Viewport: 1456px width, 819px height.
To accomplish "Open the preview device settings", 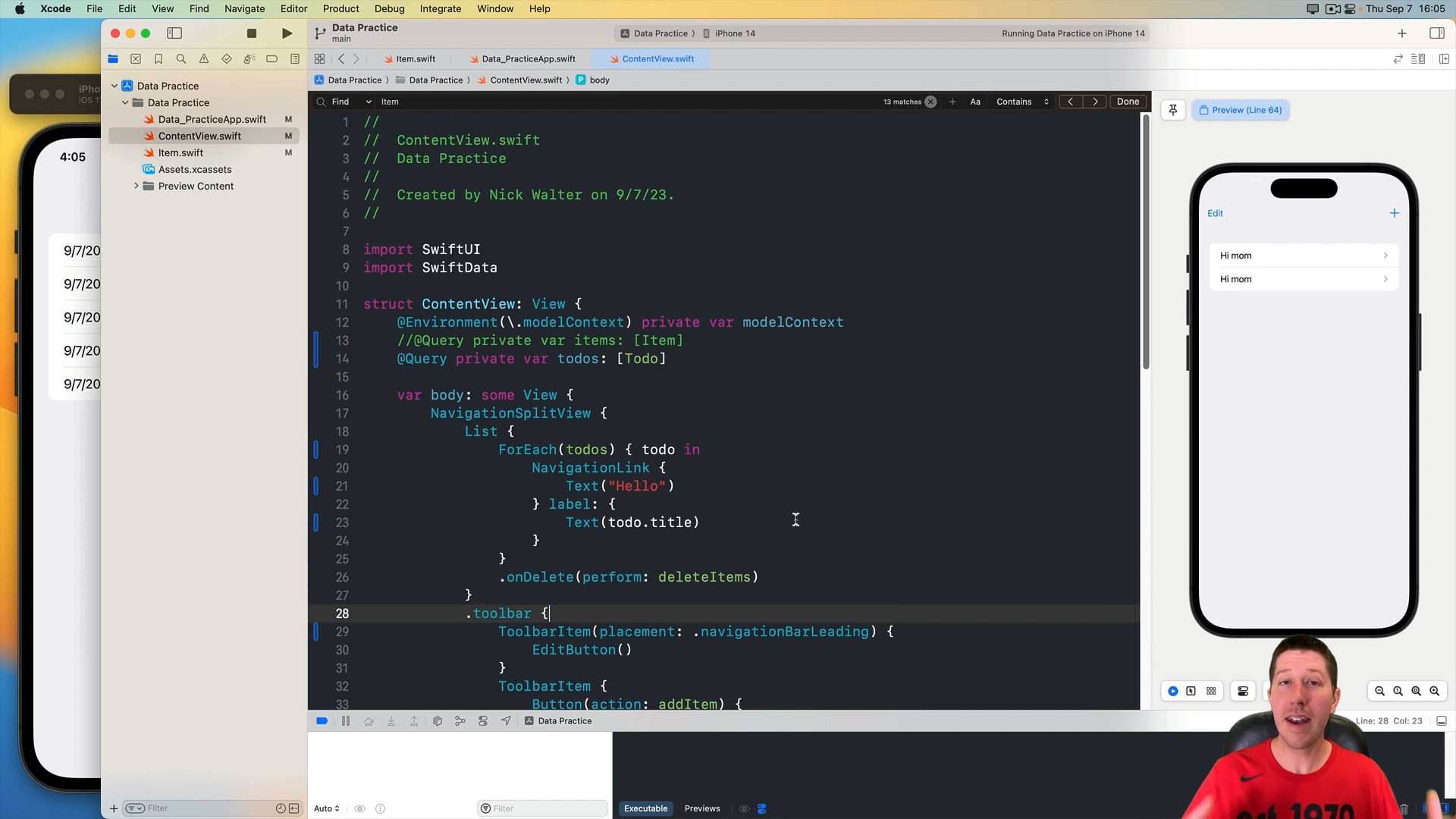I will 1242,691.
